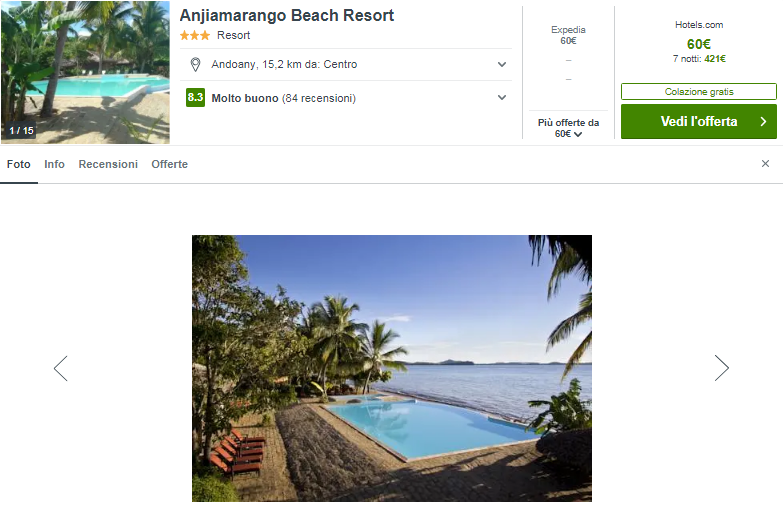The width and height of the screenshot is (783, 526).
Task: Click the location pin icon beside Andoany
Action: [196, 65]
